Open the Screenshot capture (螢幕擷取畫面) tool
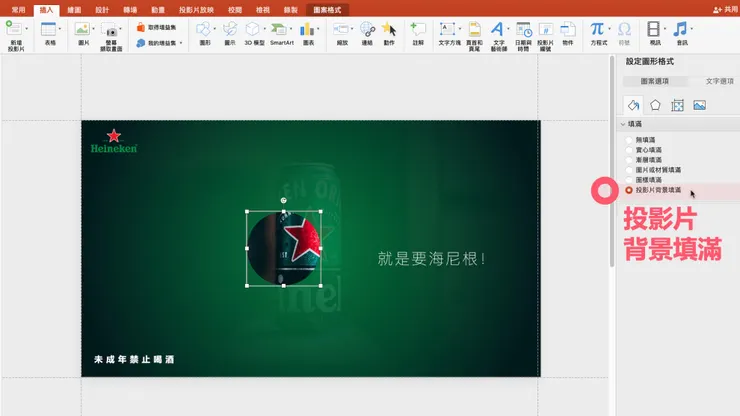Viewport: 740px width, 416px height. click(111, 37)
